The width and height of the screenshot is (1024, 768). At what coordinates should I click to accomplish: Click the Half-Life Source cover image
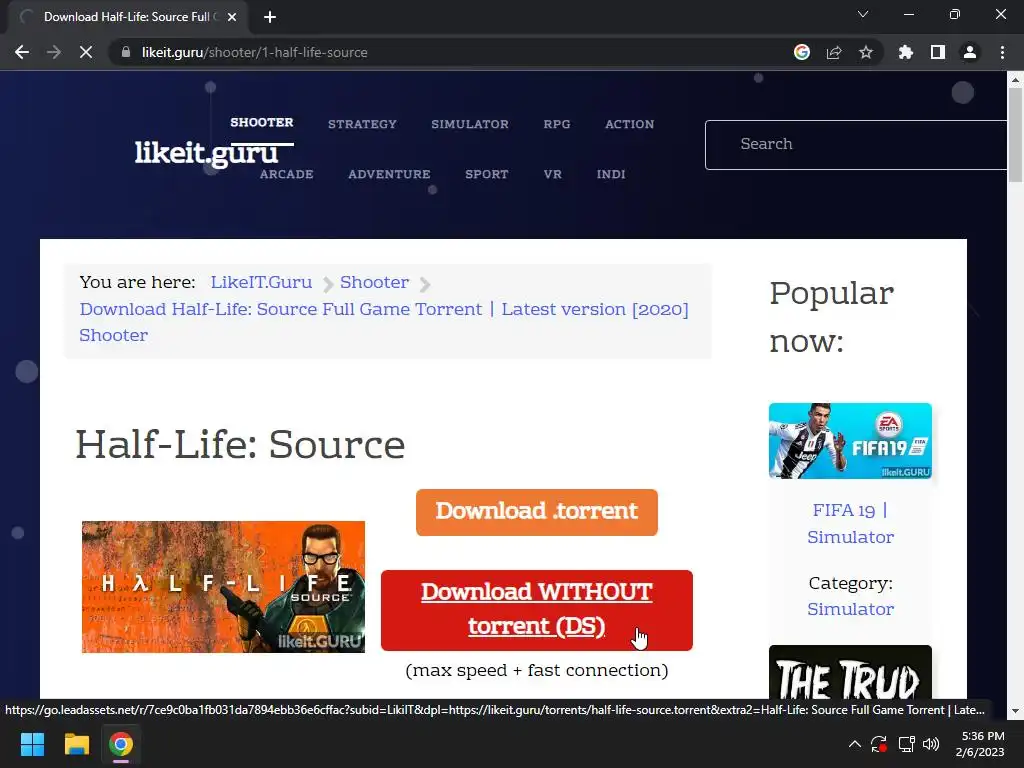pos(223,586)
